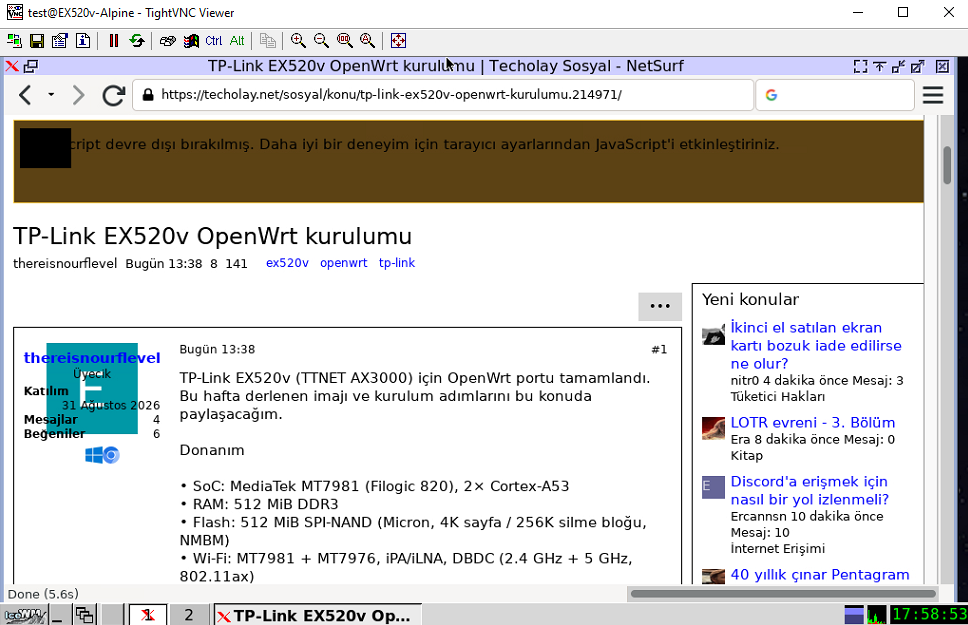Viewport: 968px width, 625px height.
Task: Click the file transfer toolbar icon
Action: click(267, 41)
